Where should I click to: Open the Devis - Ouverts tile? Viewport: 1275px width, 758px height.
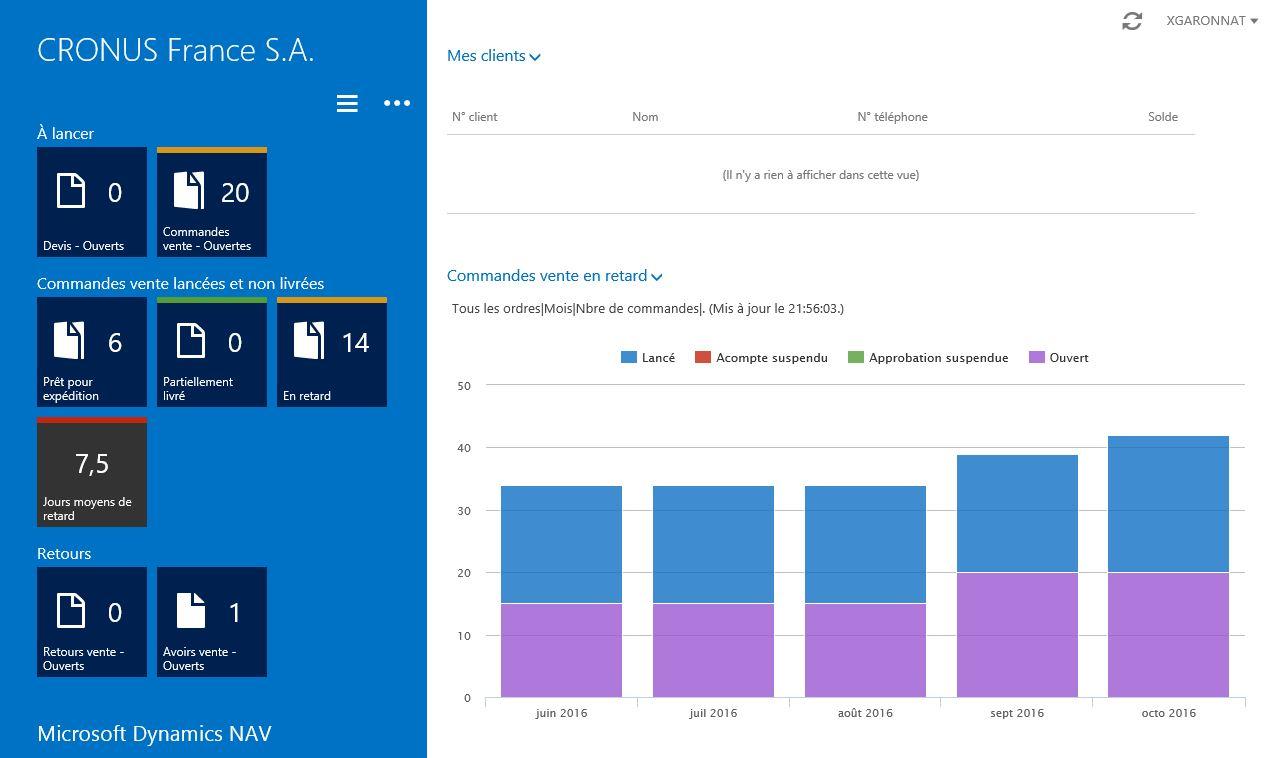tap(92, 202)
